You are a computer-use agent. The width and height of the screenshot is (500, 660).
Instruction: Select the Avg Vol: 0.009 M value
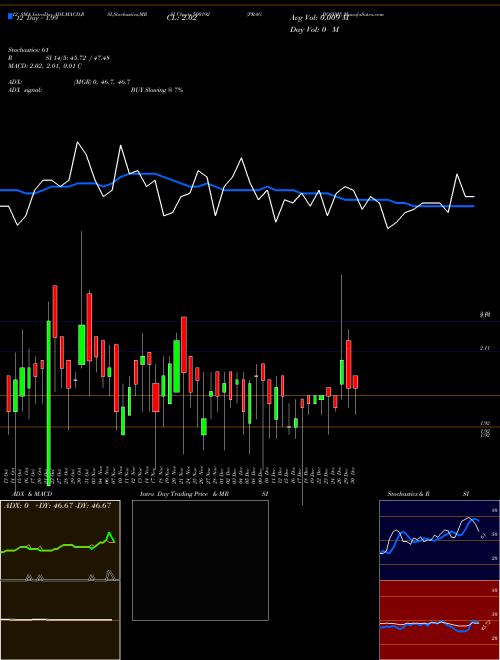pyautogui.click(x=319, y=18)
